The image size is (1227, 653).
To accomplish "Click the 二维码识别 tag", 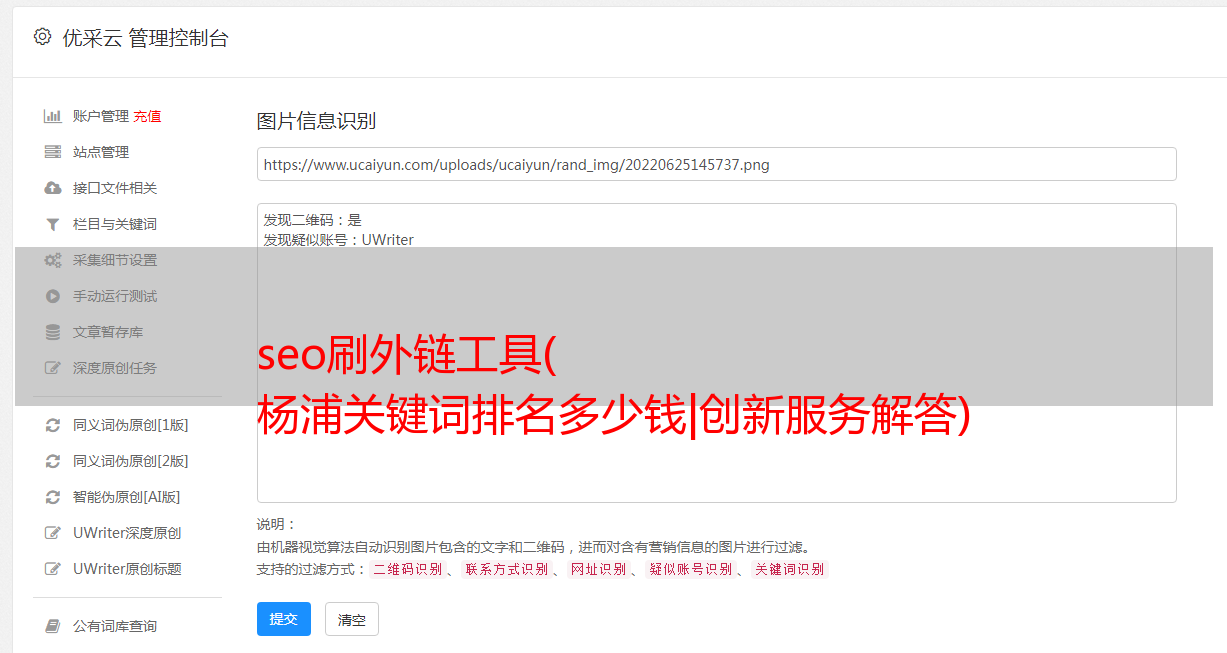I will pyautogui.click(x=408, y=569).
